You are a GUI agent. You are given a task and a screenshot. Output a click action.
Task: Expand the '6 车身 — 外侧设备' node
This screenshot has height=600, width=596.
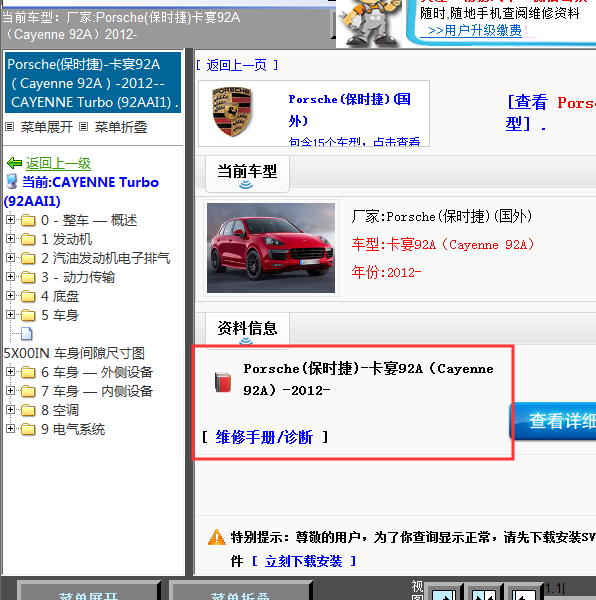coord(10,372)
